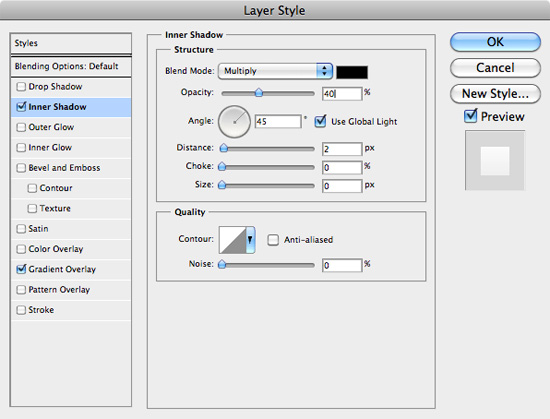The width and height of the screenshot is (550, 419).
Task: Click the Opacity slider handle
Action: (259, 93)
